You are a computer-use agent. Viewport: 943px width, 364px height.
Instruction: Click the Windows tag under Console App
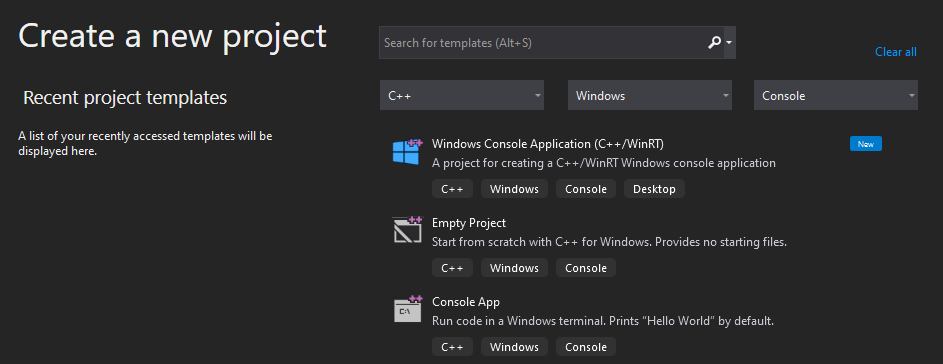(x=514, y=347)
